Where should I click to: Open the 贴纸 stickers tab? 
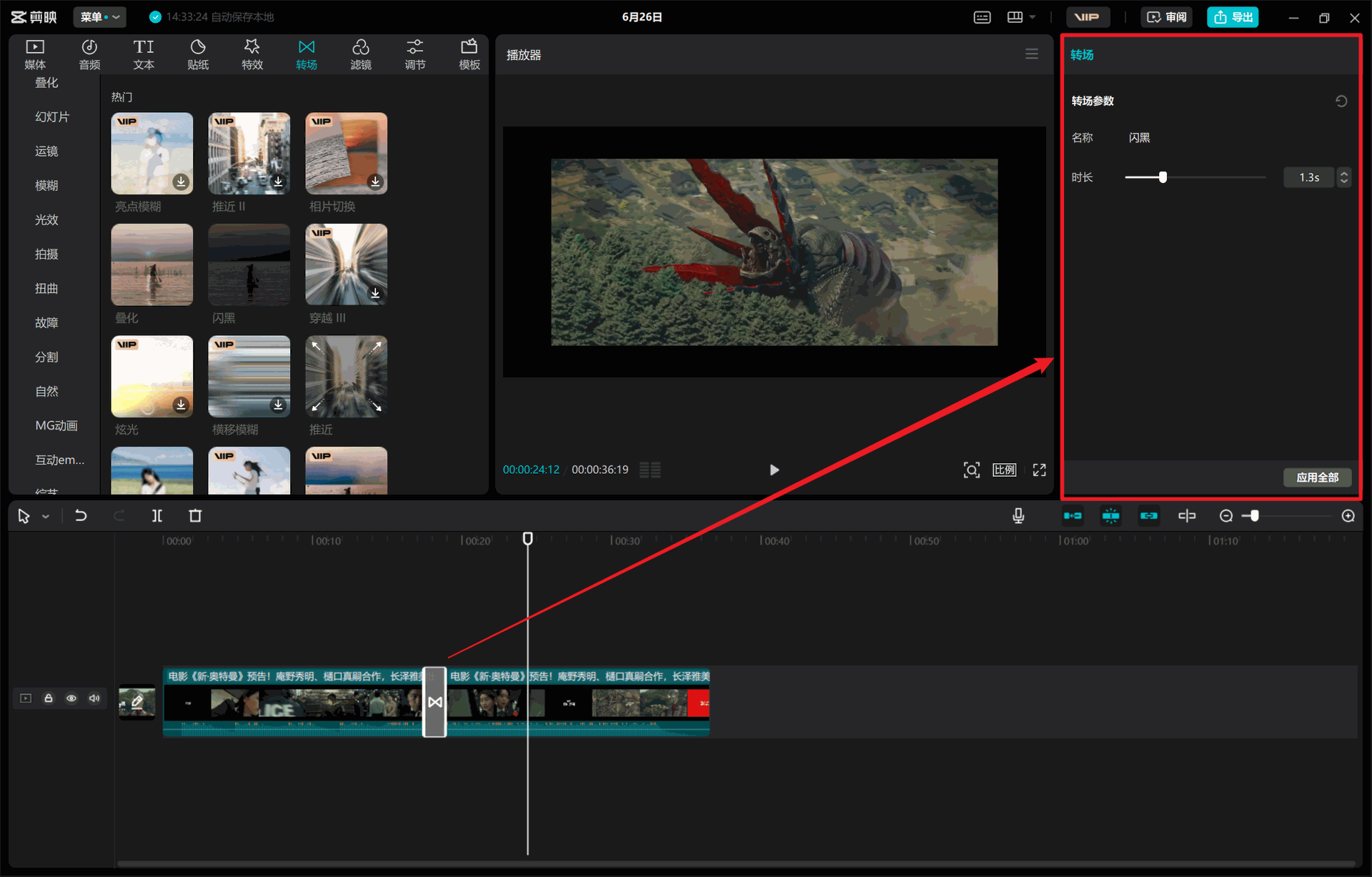pos(198,54)
